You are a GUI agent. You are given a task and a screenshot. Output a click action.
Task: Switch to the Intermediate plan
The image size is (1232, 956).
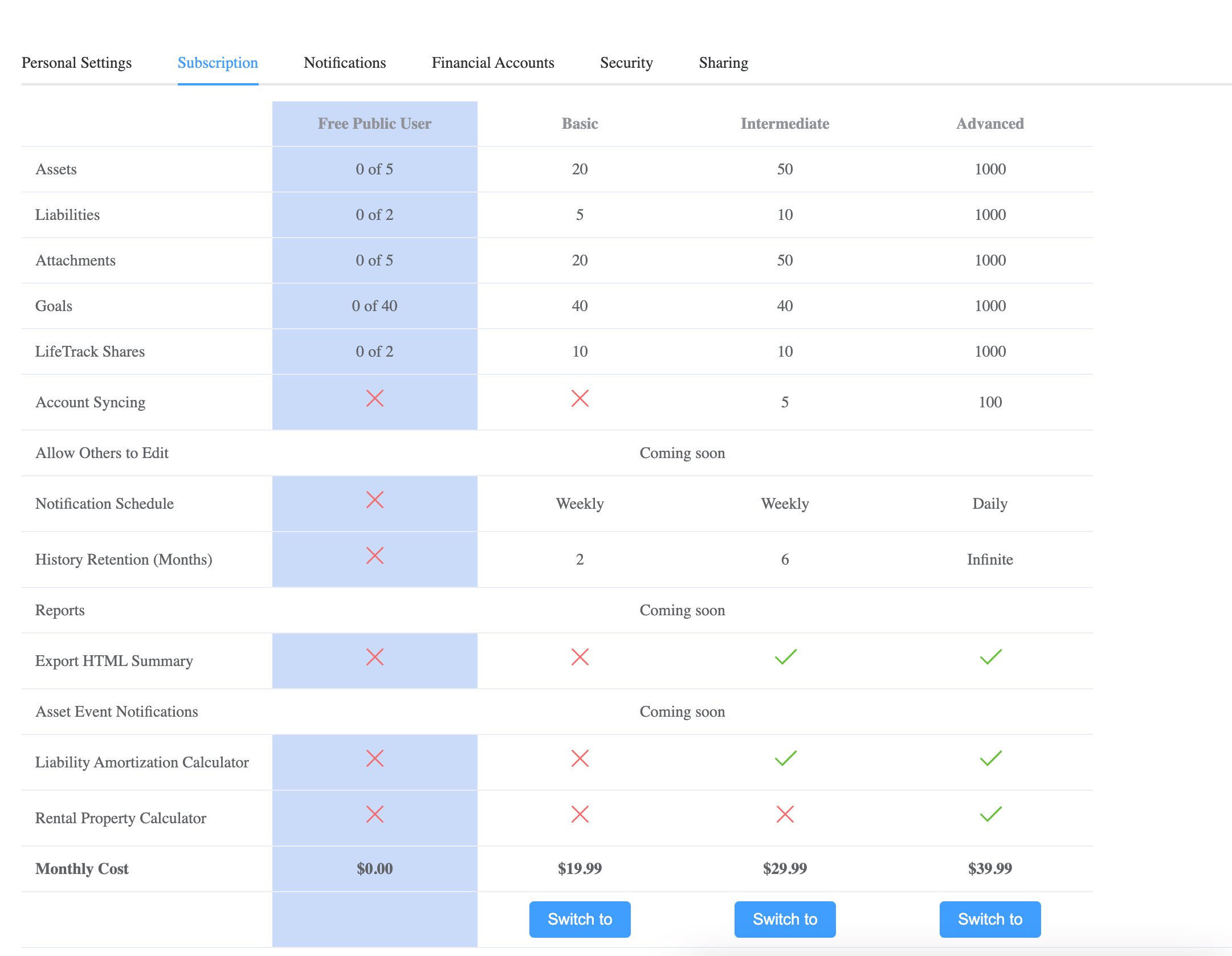click(x=785, y=919)
